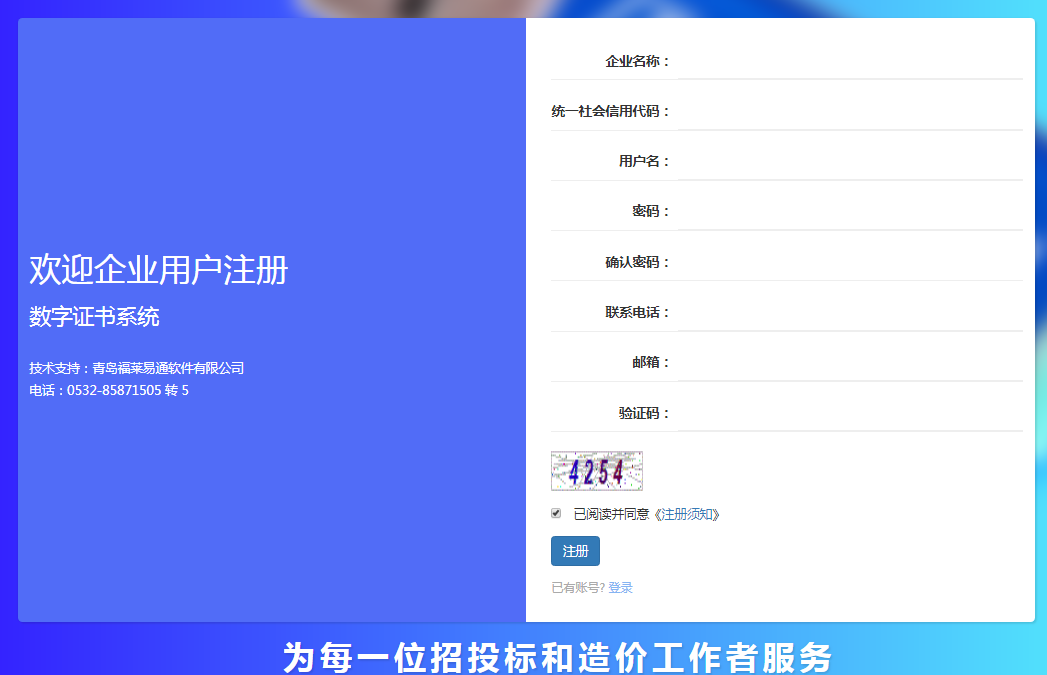Click the 验证码 input field
This screenshot has width=1047, height=675.
click(849, 413)
